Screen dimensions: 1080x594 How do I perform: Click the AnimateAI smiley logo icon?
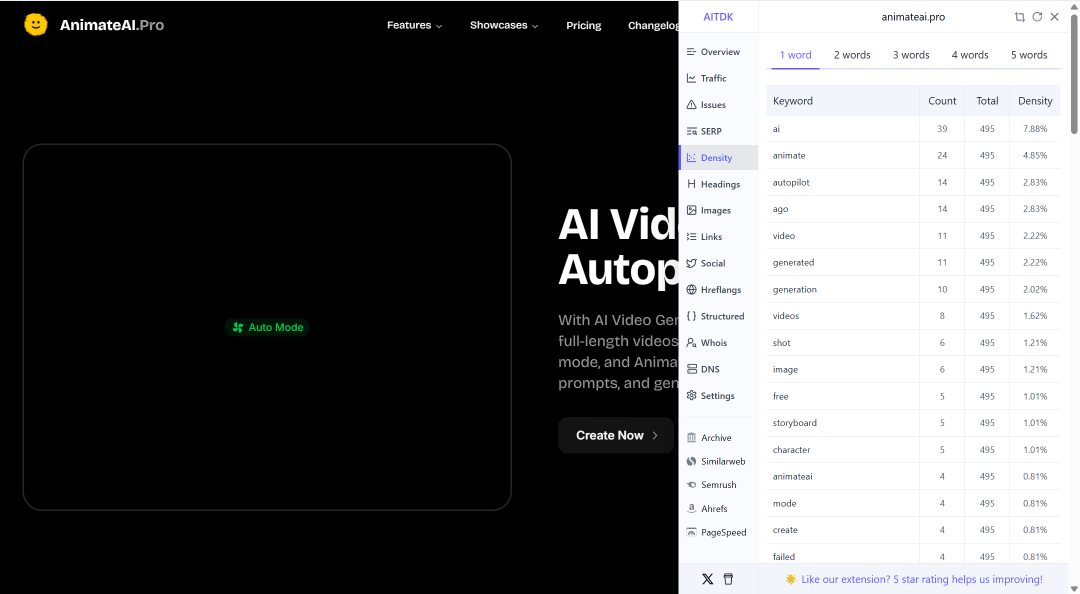(x=36, y=25)
